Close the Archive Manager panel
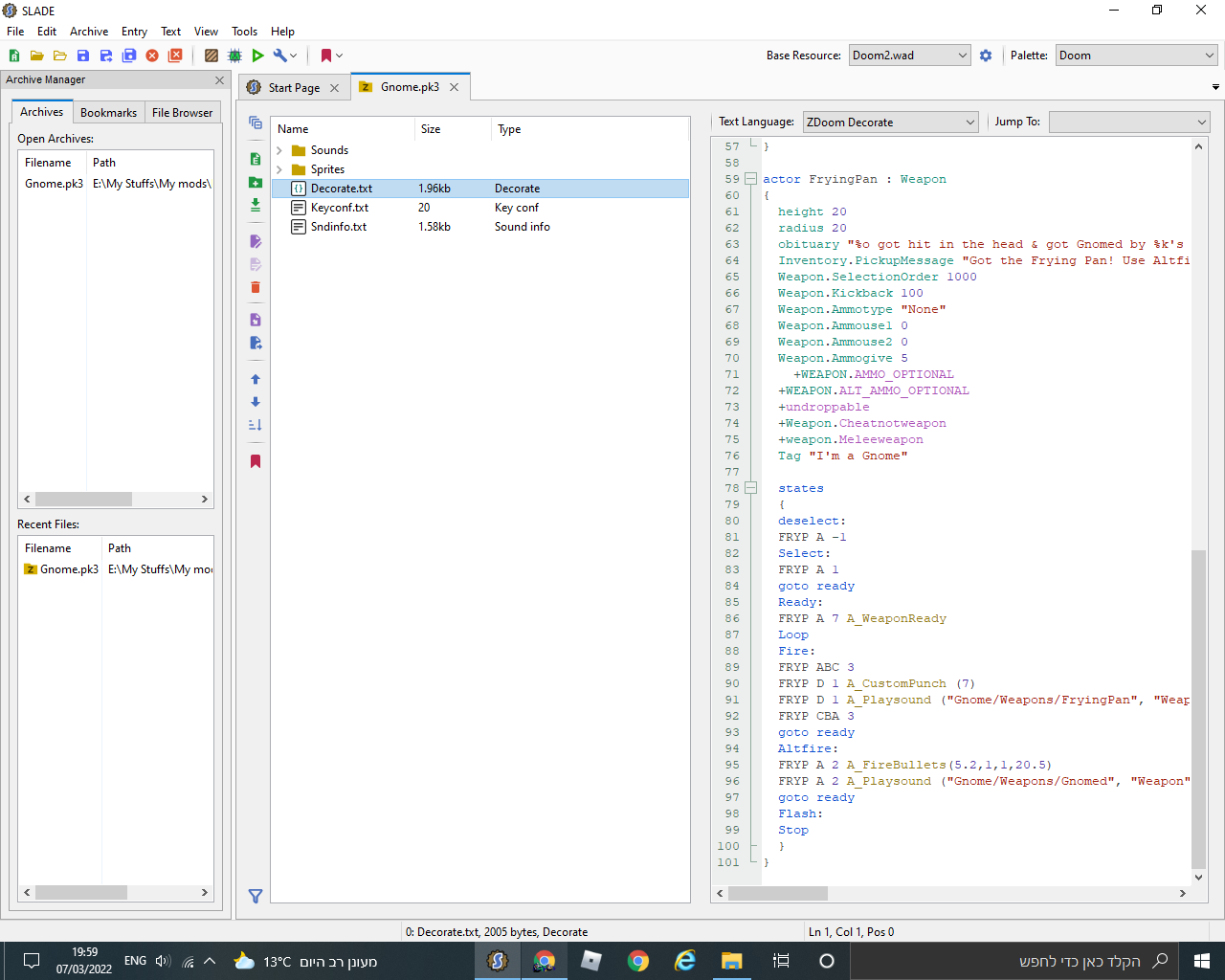The width and height of the screenshot is (1225, 980). coord(219,80)
